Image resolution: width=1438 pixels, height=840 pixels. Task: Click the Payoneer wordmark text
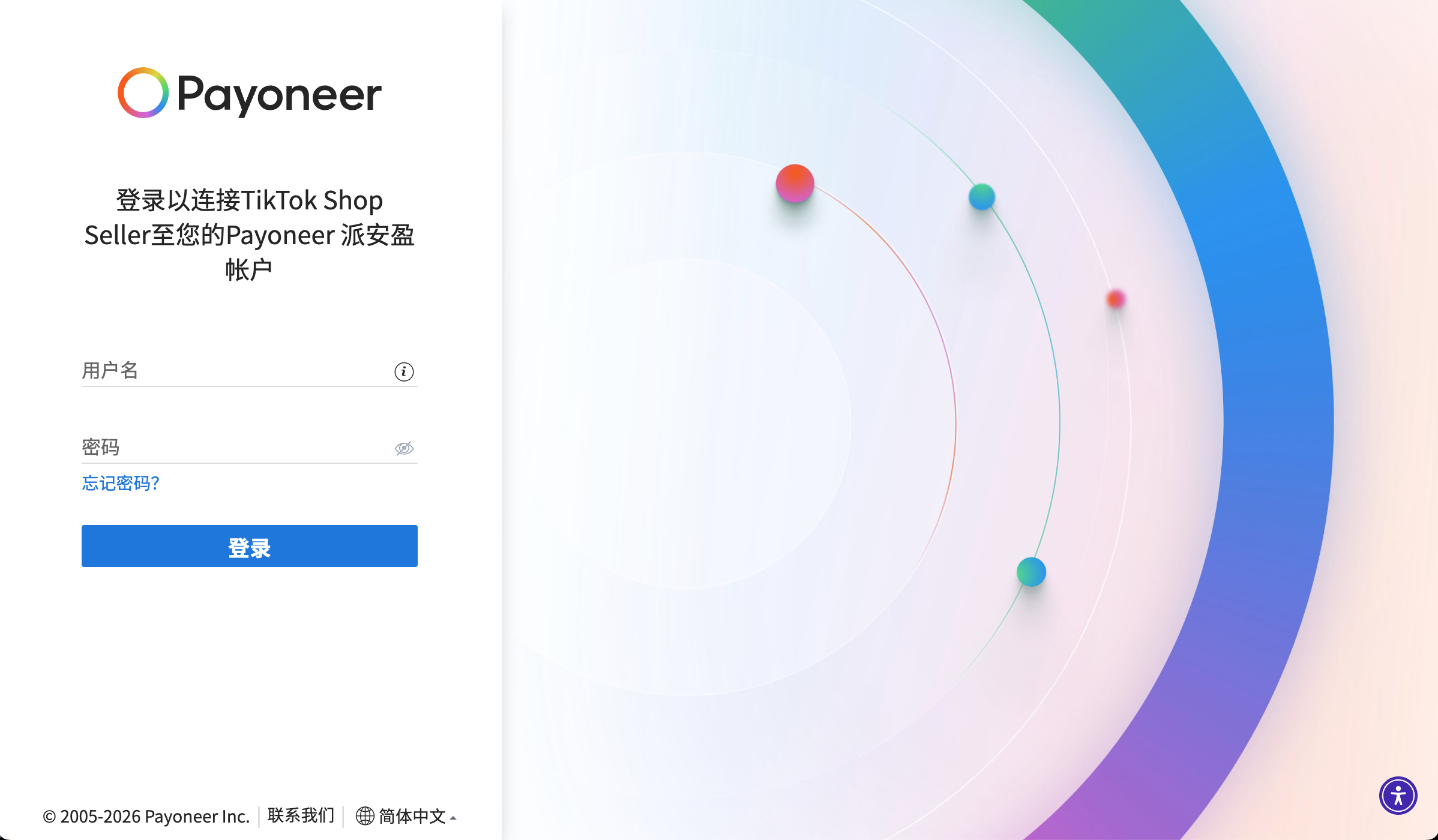(279, 95)
